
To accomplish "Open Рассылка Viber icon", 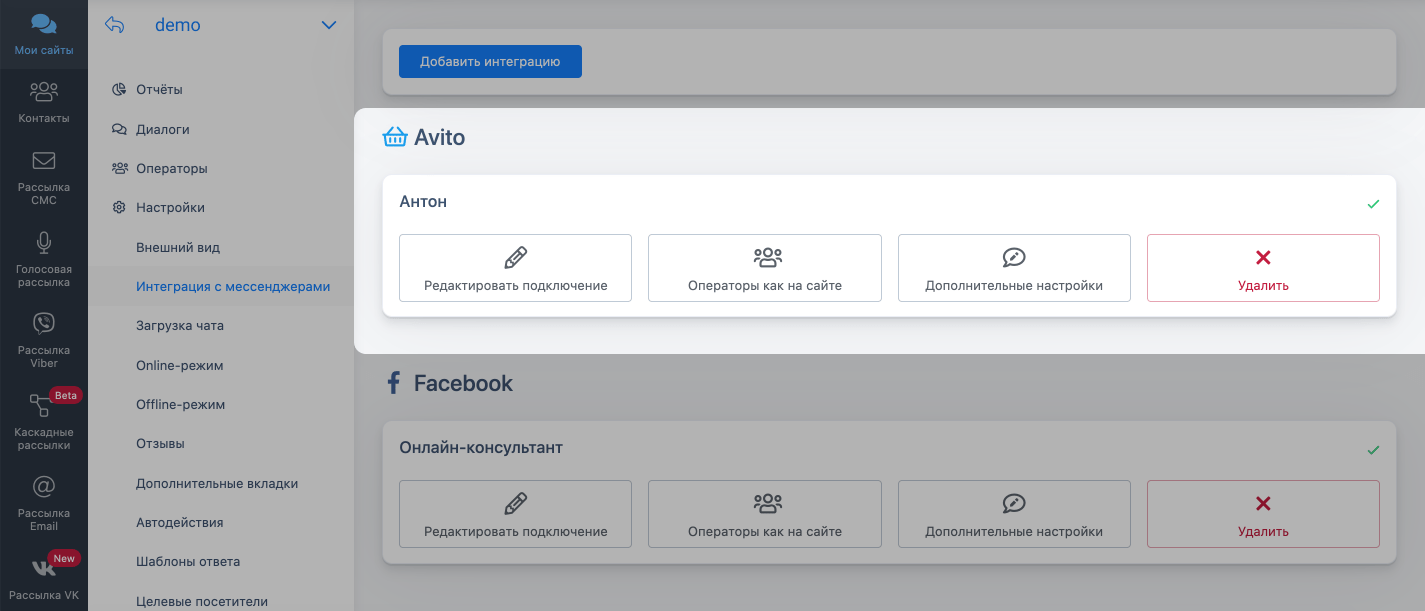I will click(43, 323).
